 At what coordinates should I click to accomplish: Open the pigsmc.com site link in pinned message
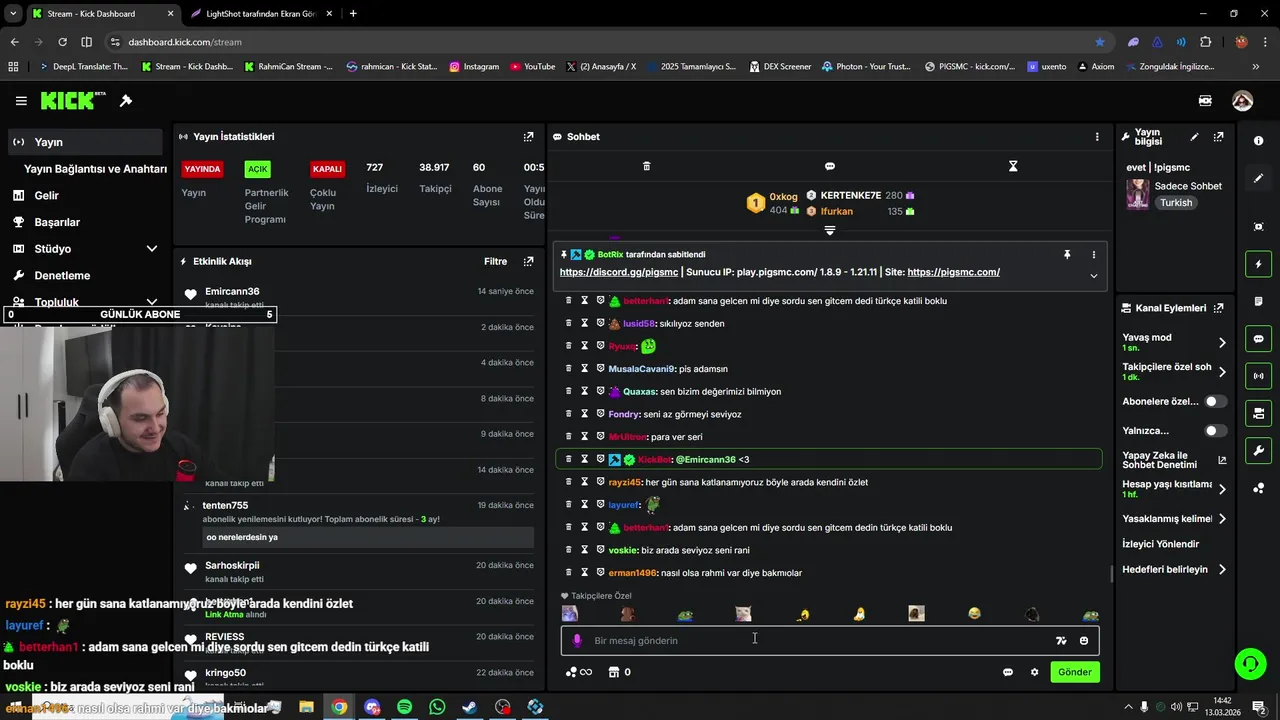click(953, 272)
